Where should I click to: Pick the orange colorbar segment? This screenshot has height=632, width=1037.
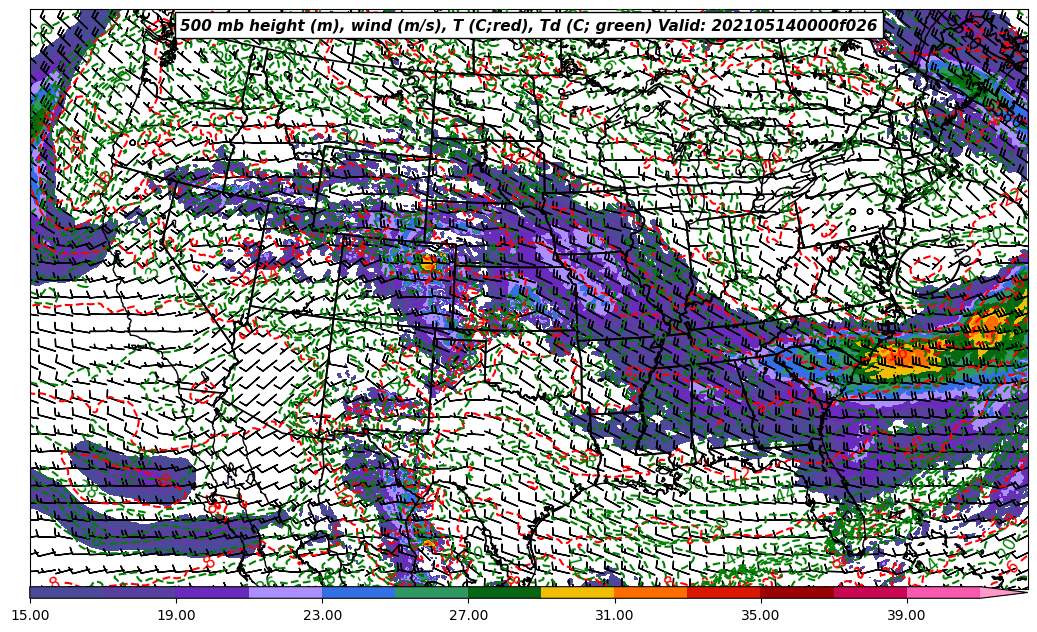point(651,592)
